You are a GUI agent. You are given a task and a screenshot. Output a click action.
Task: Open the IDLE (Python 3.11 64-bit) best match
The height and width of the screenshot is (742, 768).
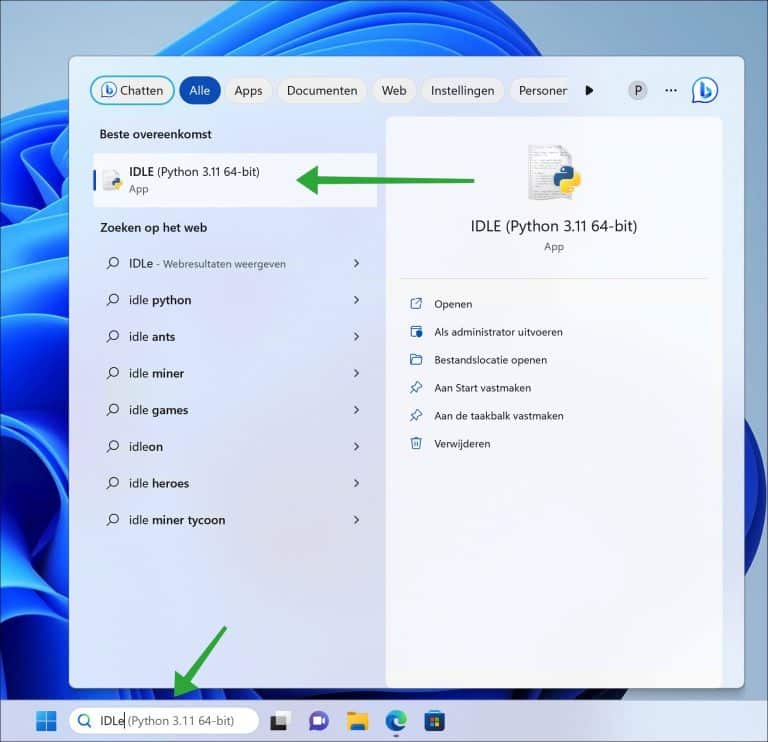[x=235, y=180]
